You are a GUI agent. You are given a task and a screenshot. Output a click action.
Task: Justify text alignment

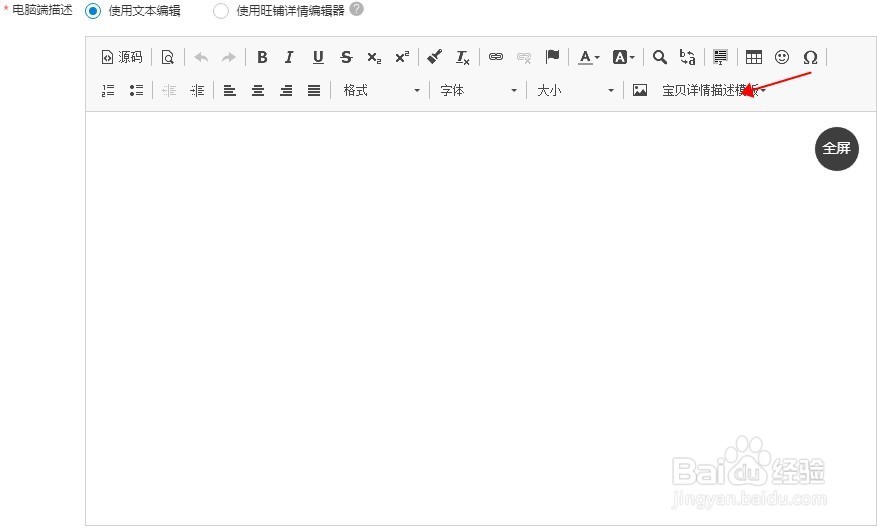pyautogui.click(x=314, y=91)
